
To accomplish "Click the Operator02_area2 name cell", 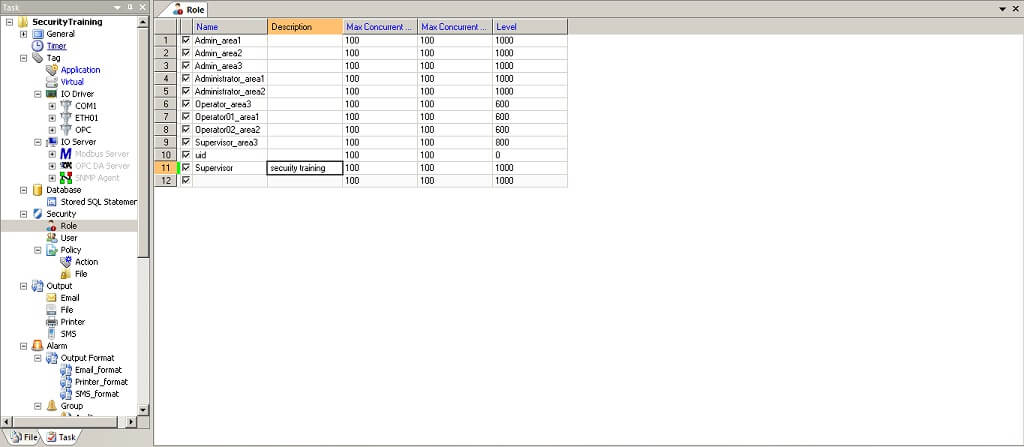I will click(230, 129).
